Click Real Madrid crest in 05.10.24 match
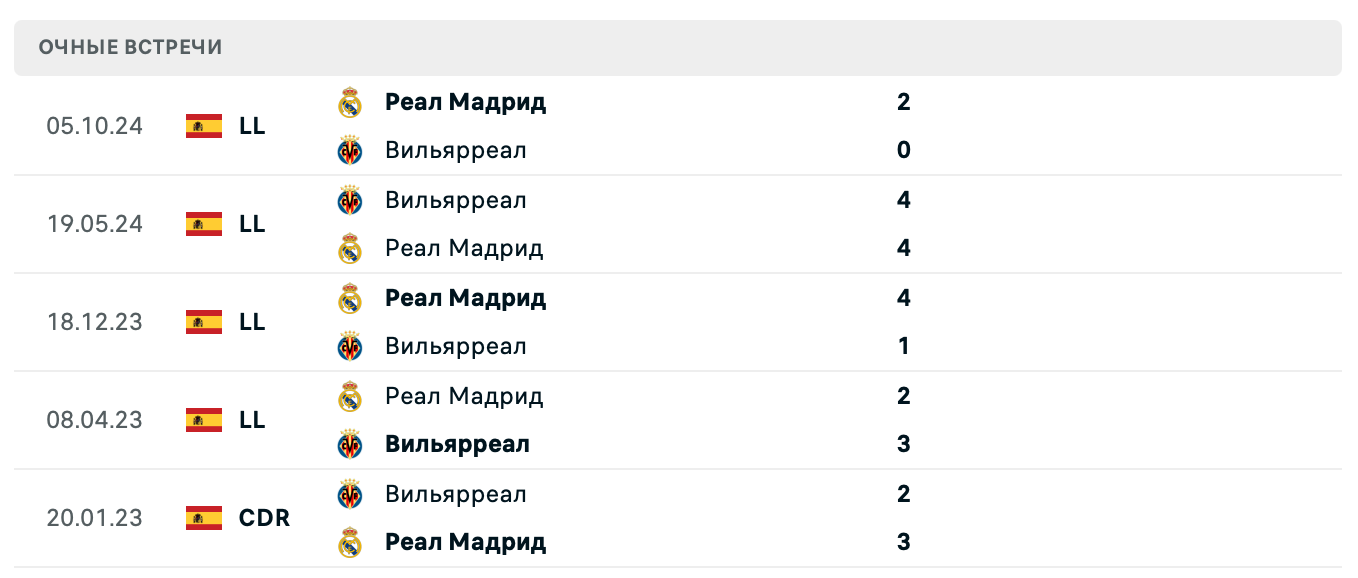1358x578 pixels. tap(350, 103)
